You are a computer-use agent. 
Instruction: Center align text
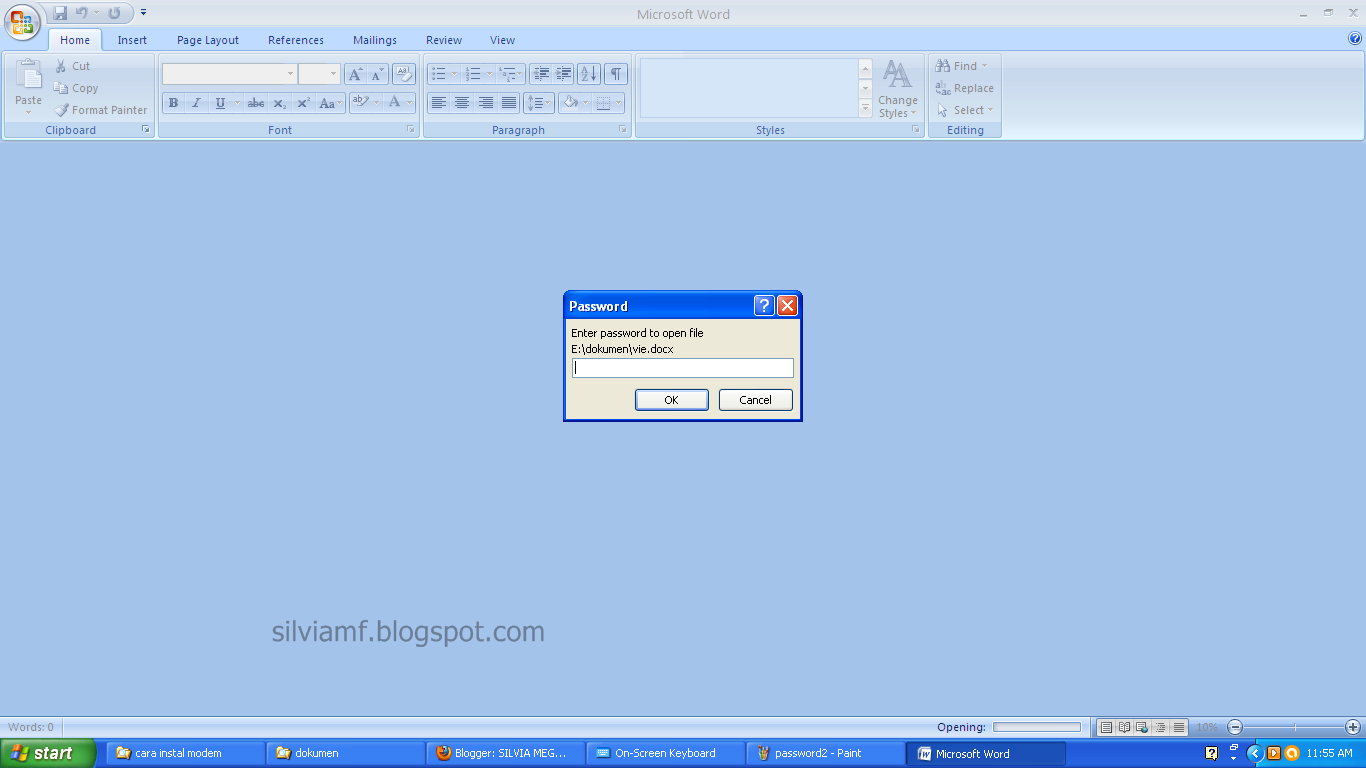tap(462, 103)
